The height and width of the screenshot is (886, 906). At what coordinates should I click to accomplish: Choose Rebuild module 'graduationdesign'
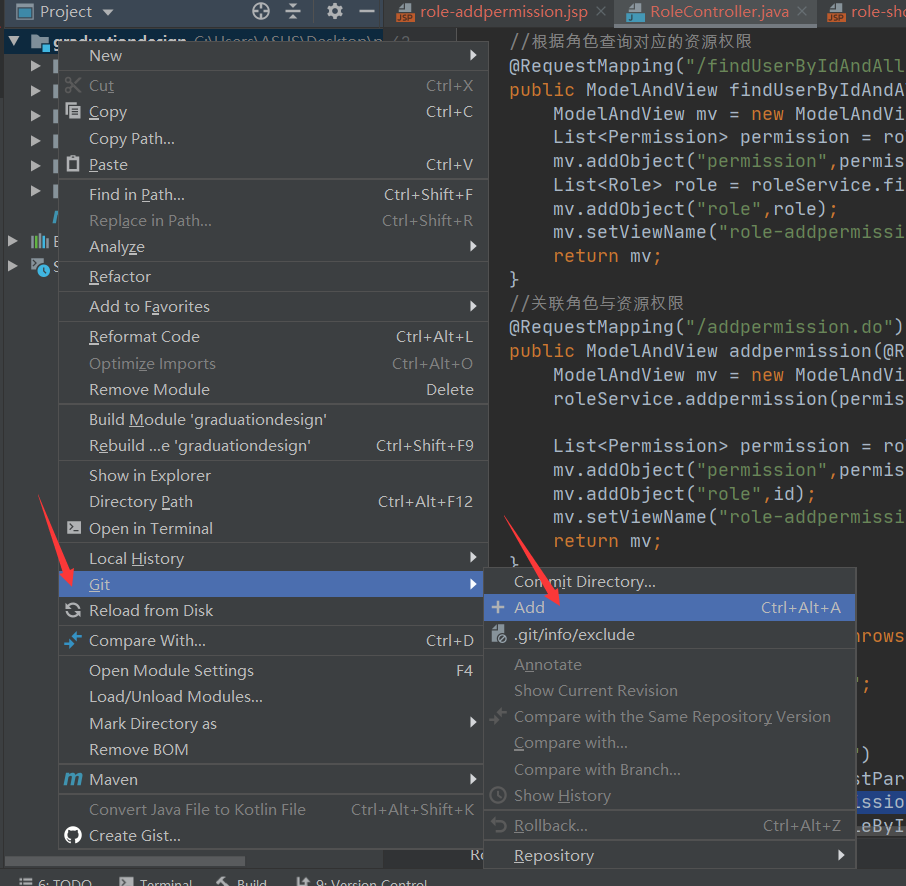pyautogui.click(x=273, y=446)
